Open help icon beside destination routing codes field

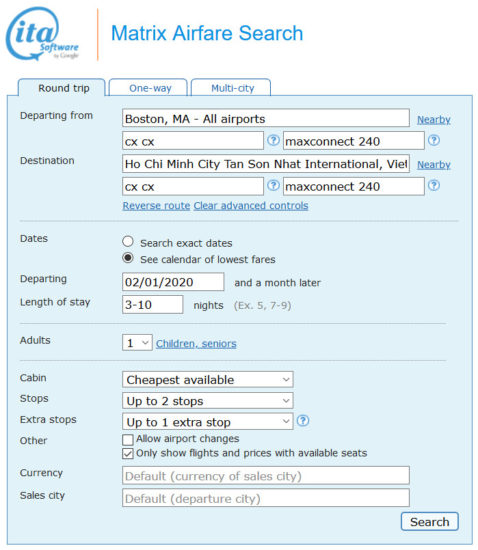(273, 185)
